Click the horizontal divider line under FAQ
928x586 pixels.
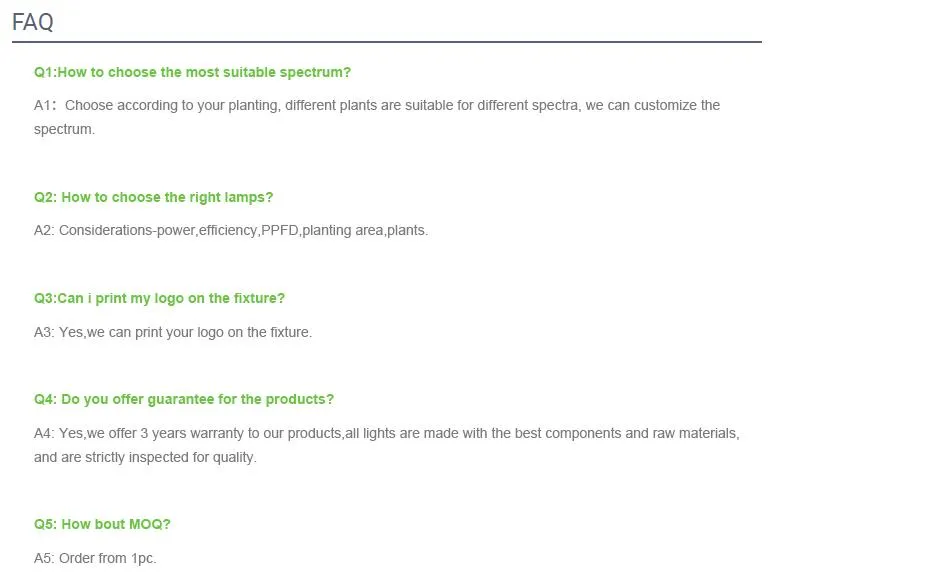click(x=386, y=42)
